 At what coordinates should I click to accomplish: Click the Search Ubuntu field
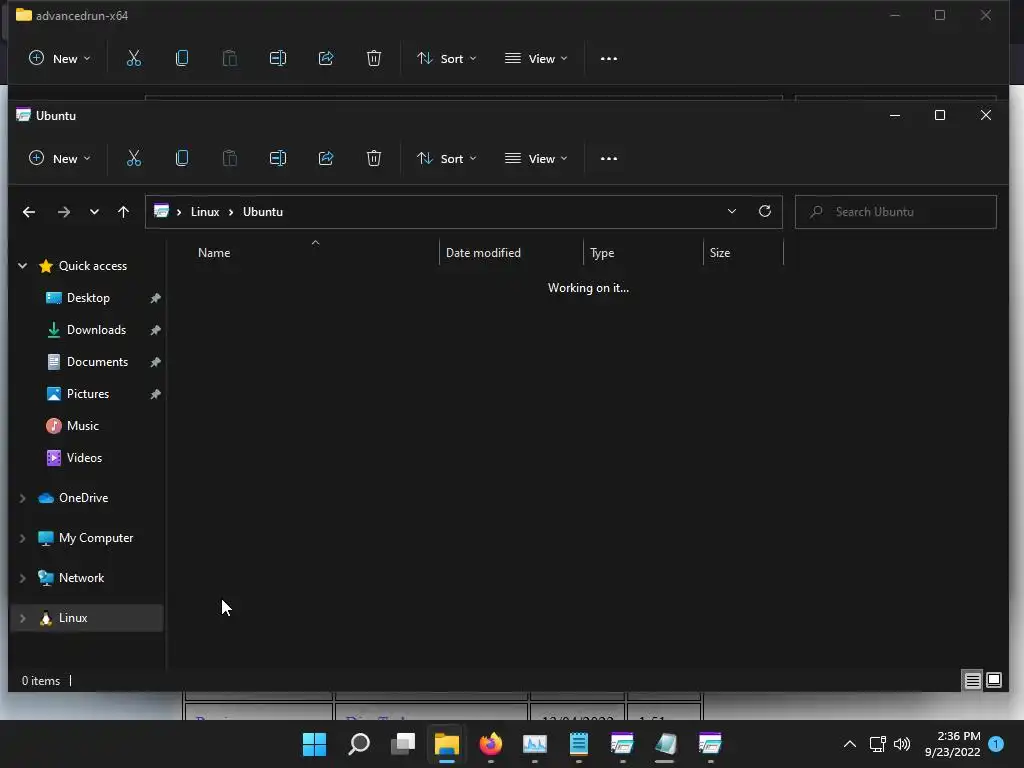click(895, 212)
